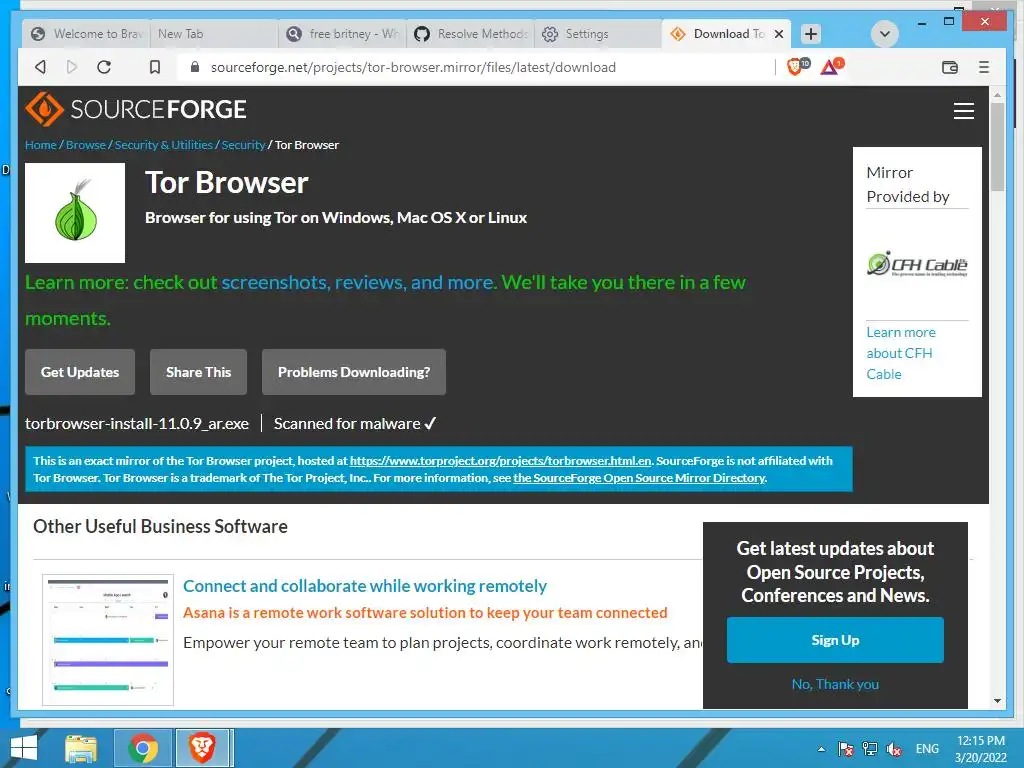The height and width of the screenshot is (768, 1024).
Task: Follow the screenshots, reviews, and more link
Action: [x=359, y=282]
